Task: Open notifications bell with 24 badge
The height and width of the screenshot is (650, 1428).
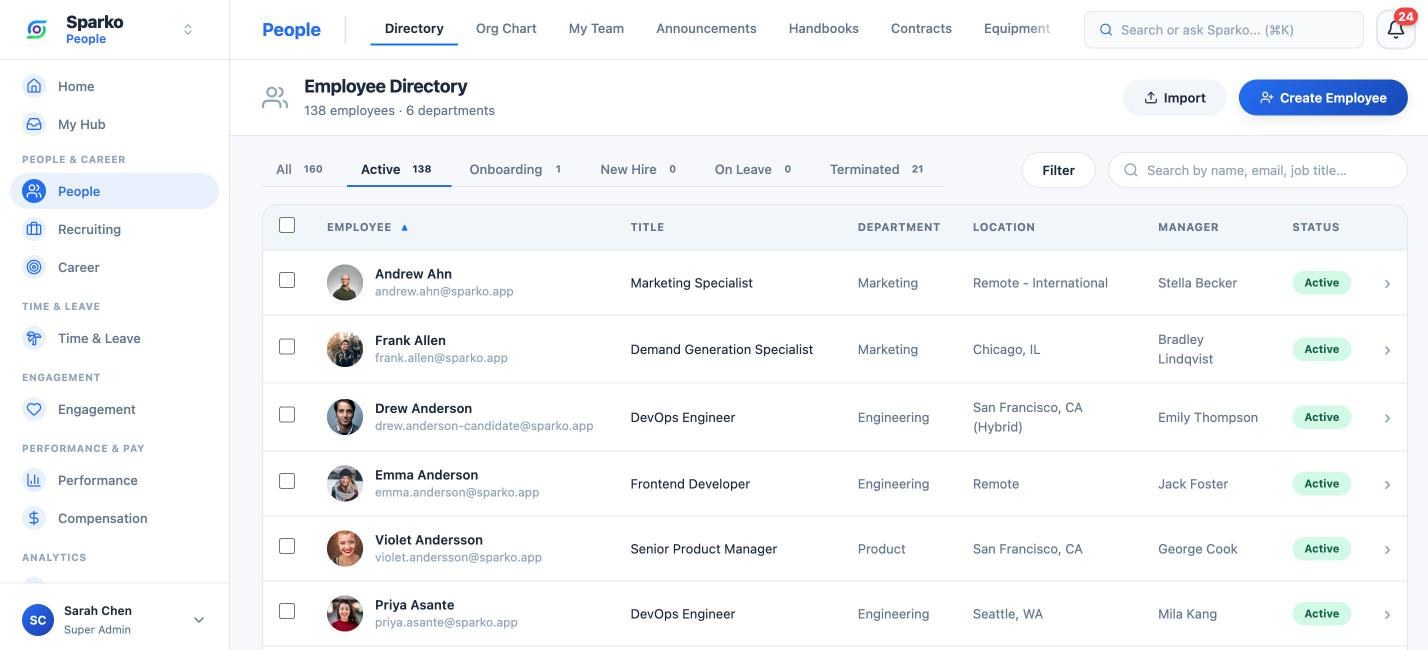Action: click(1396, 29)
